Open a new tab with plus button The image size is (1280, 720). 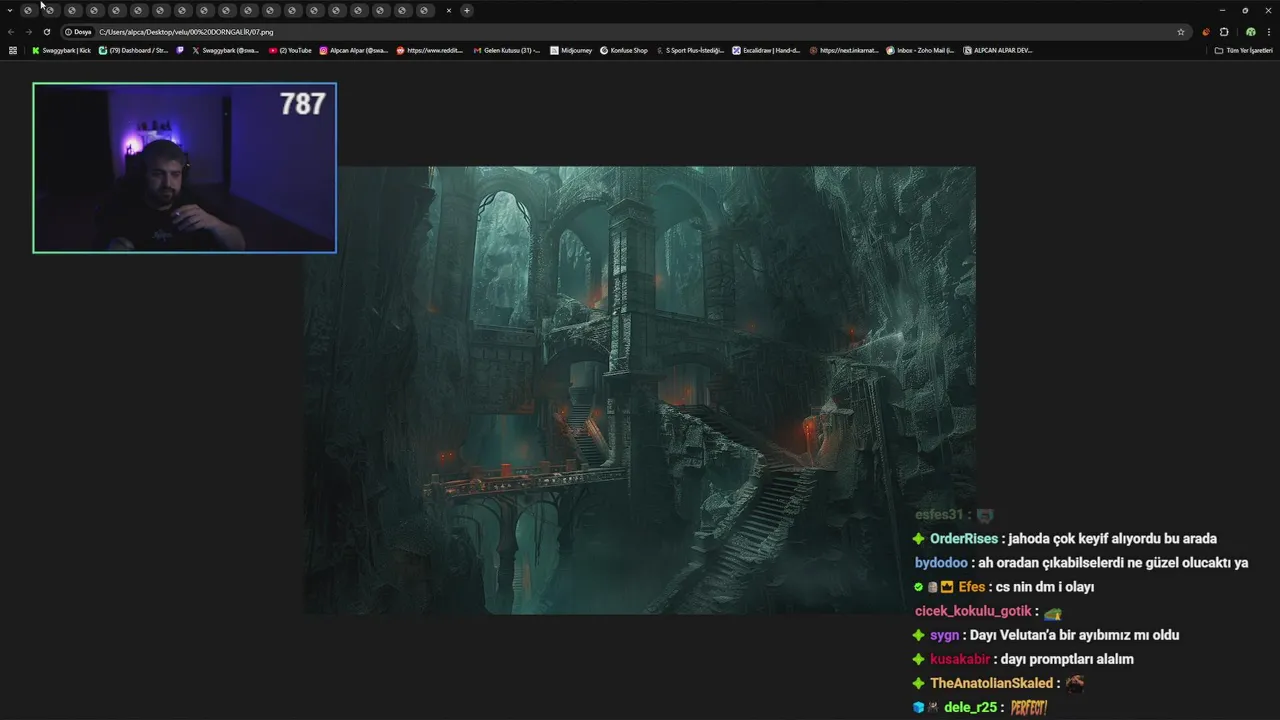pyautogui.click(x=466, y=10)
